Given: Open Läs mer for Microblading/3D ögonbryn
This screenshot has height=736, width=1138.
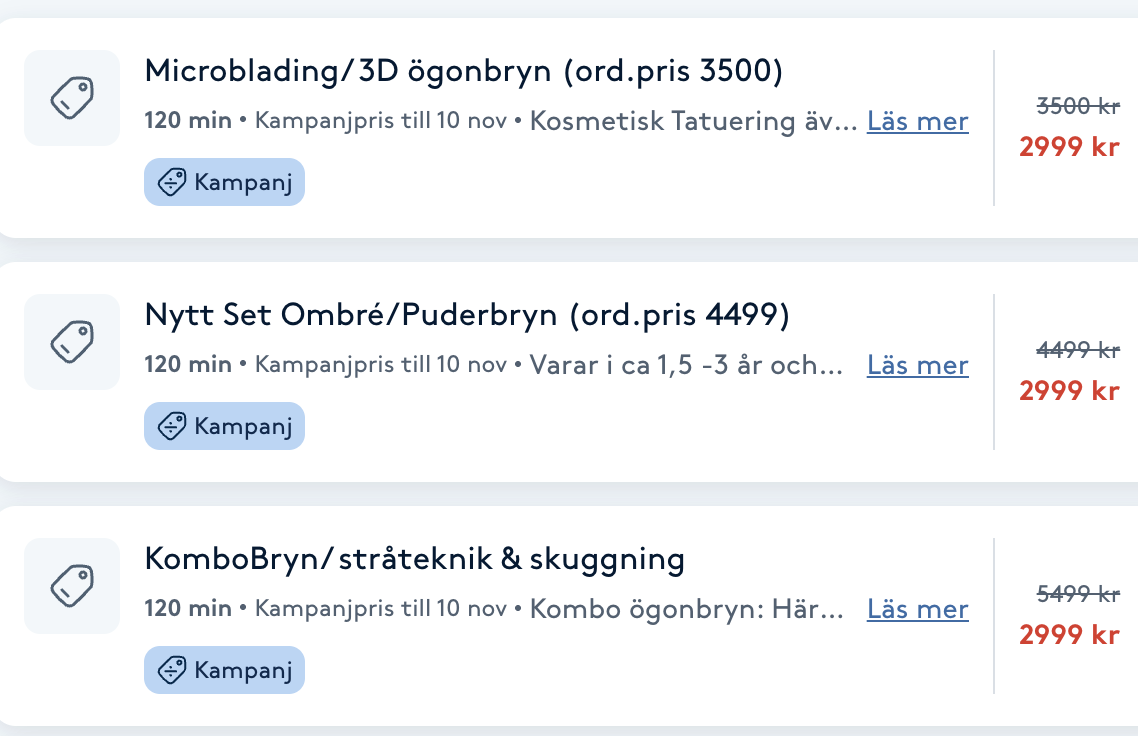Looking at the screenshot, I should [x=917, y=122].
